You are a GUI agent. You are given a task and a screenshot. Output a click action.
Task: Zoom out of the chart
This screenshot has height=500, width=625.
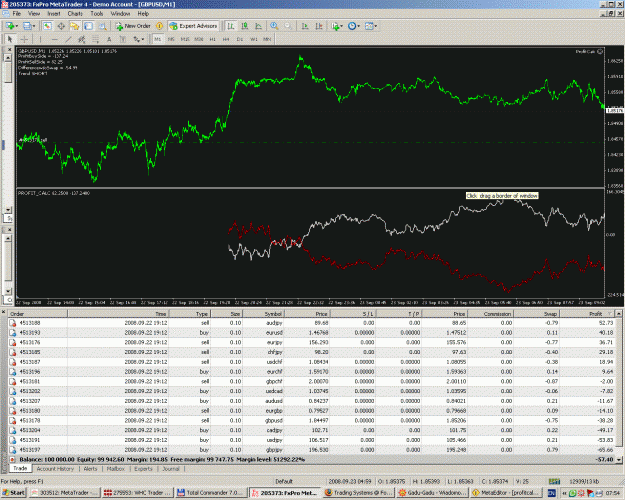(288, 26)
